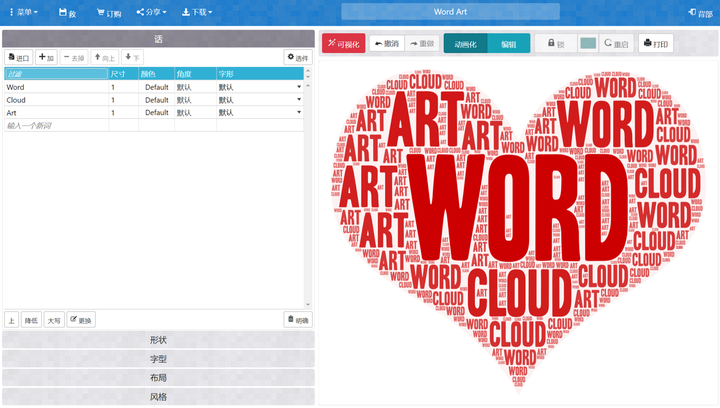
Task: Click the red Visualize (可视化) button
Action: tap(343, 44)
